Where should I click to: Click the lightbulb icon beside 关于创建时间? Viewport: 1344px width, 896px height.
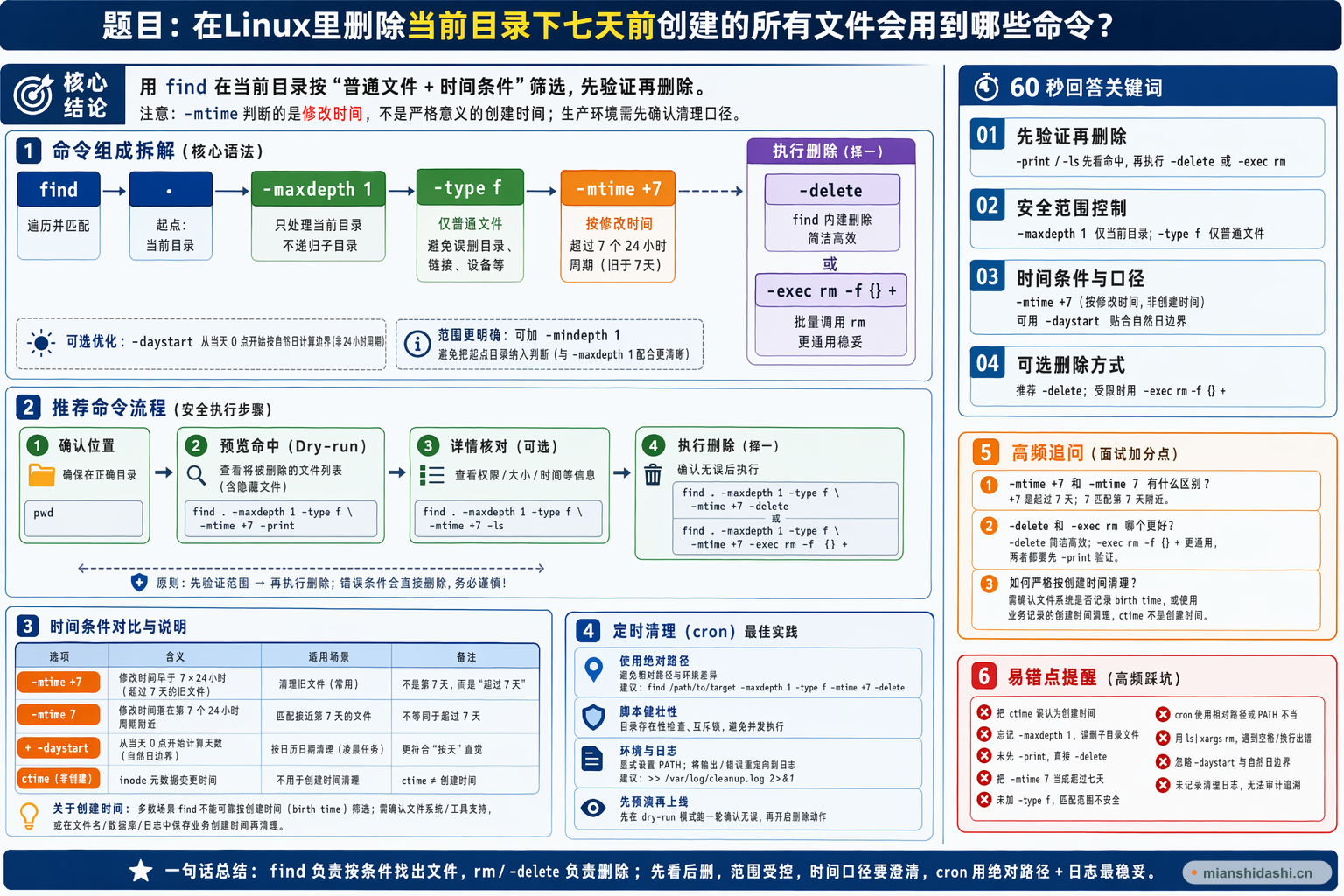coord(29,816)
